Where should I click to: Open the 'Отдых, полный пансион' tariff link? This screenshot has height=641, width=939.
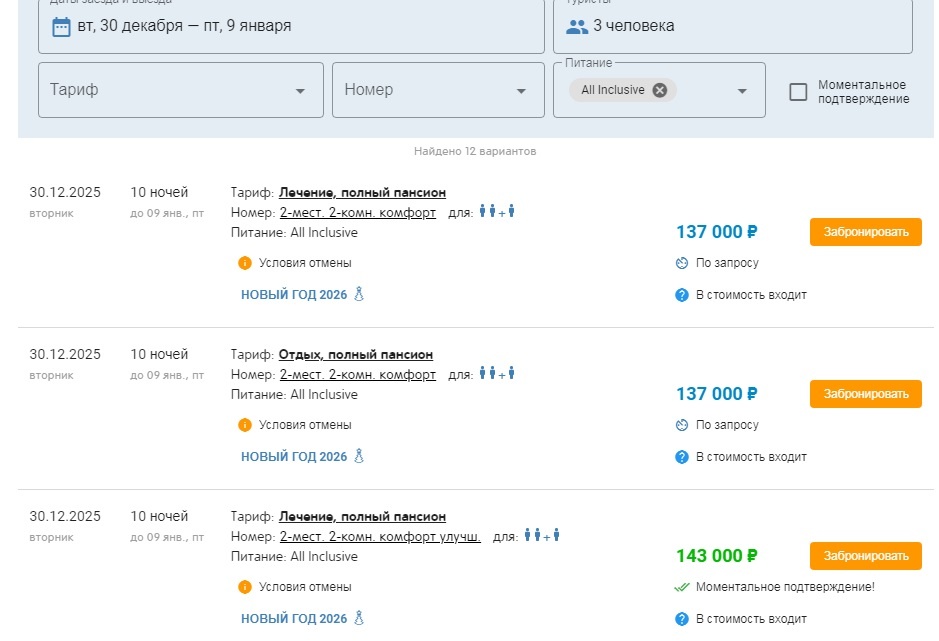(x=356, y=355)
